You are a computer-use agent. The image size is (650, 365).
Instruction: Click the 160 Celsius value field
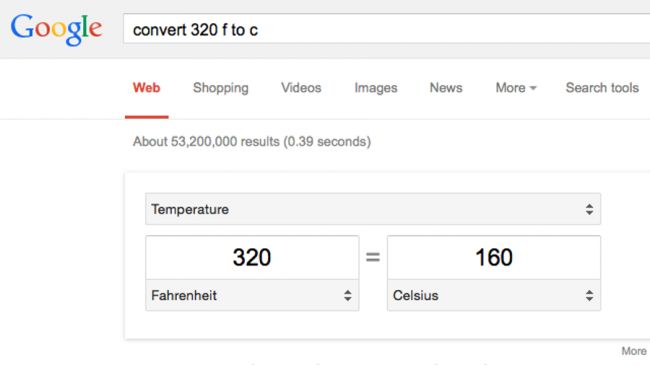(x=494, y=257)
